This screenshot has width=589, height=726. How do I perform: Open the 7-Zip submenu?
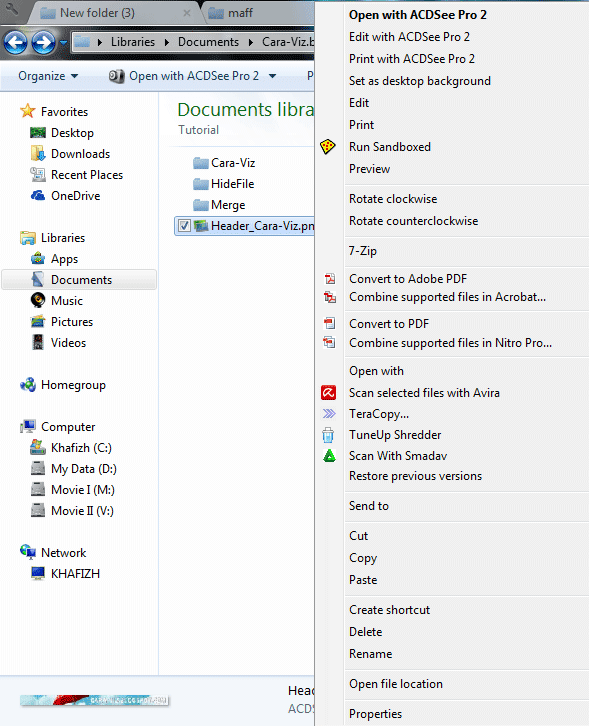pos(363,251)
